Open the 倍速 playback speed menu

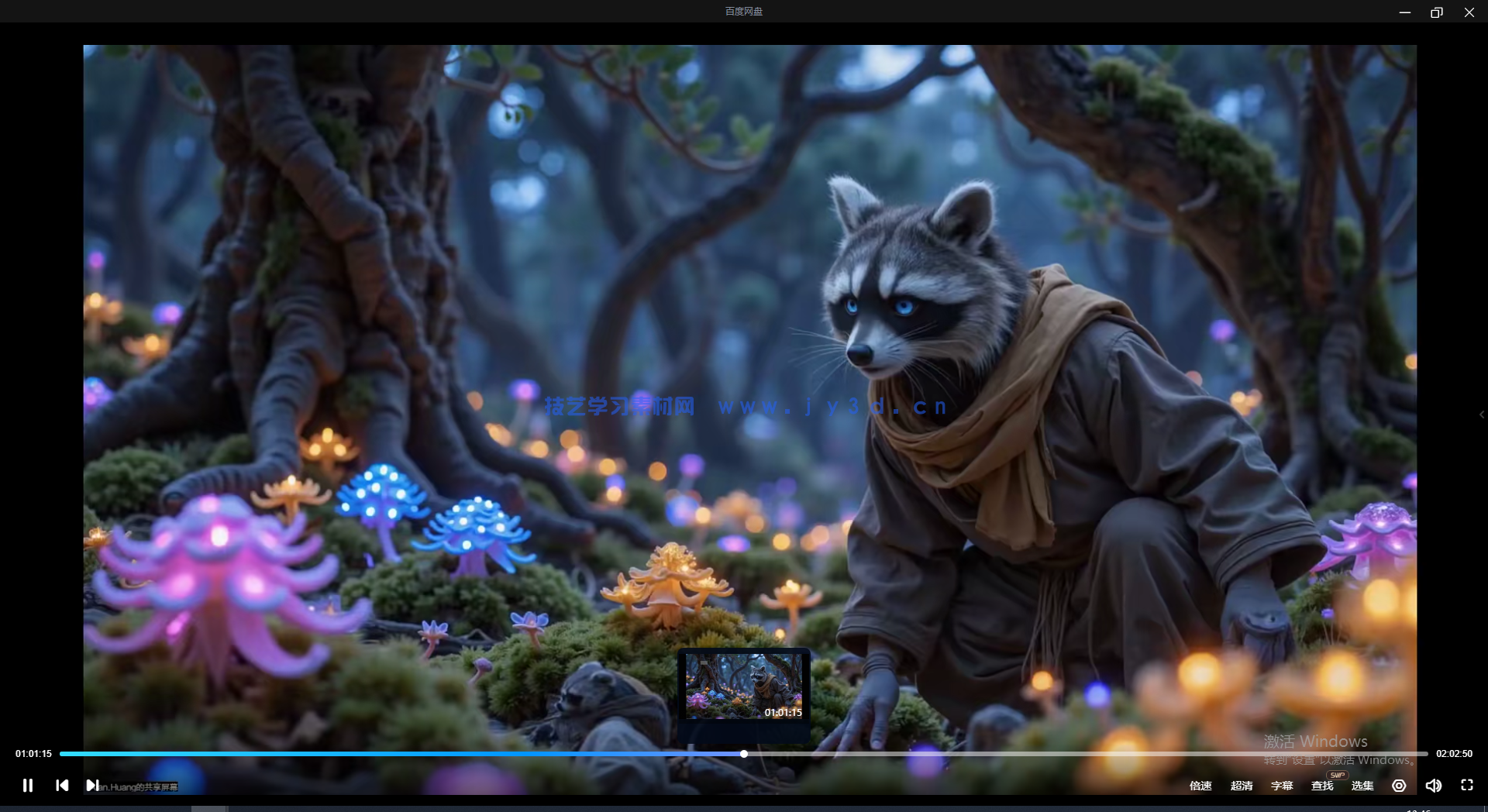click(x=1200, y=786)
